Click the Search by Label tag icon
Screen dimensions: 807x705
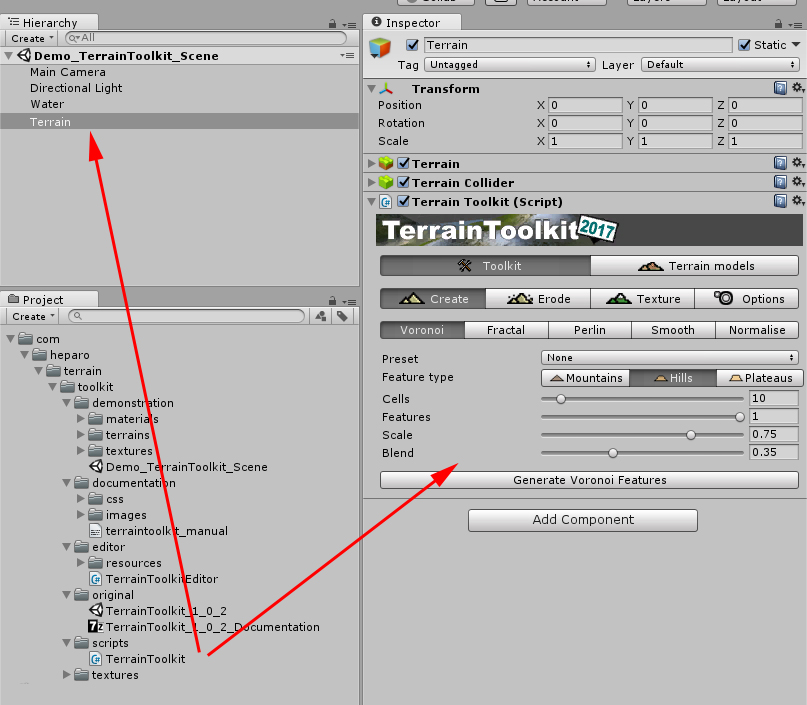[x=342, y=316]
